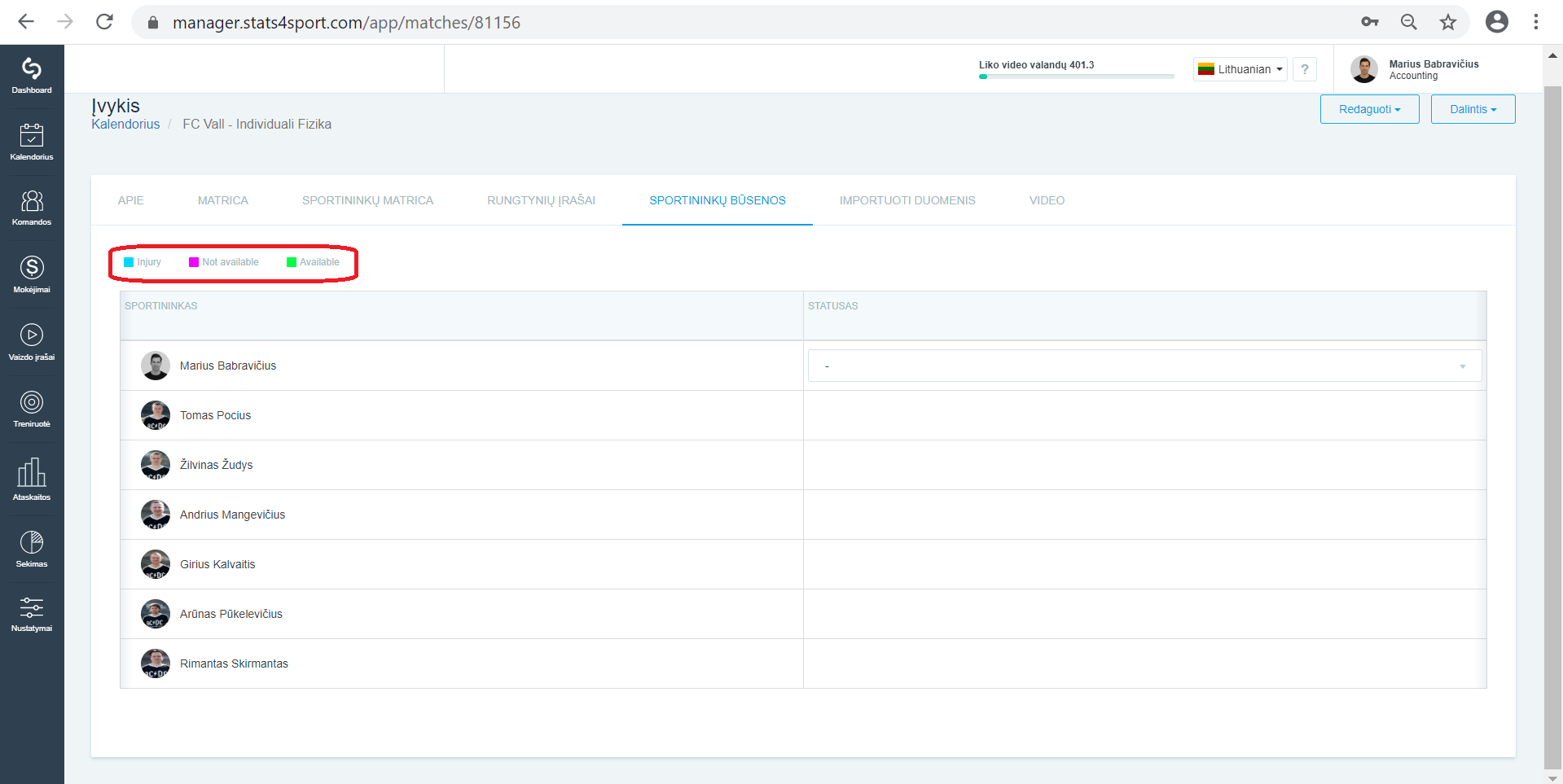
Task: Open the Dashboard sidebar icon
Action: coord(32,68)
